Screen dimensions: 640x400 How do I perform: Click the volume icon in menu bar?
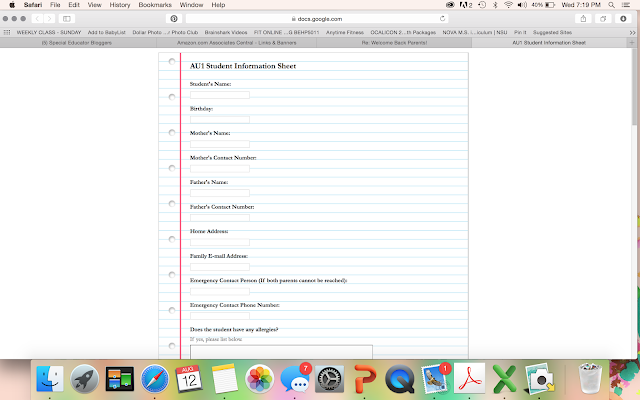pyautogui.click(x=522, y=5)
